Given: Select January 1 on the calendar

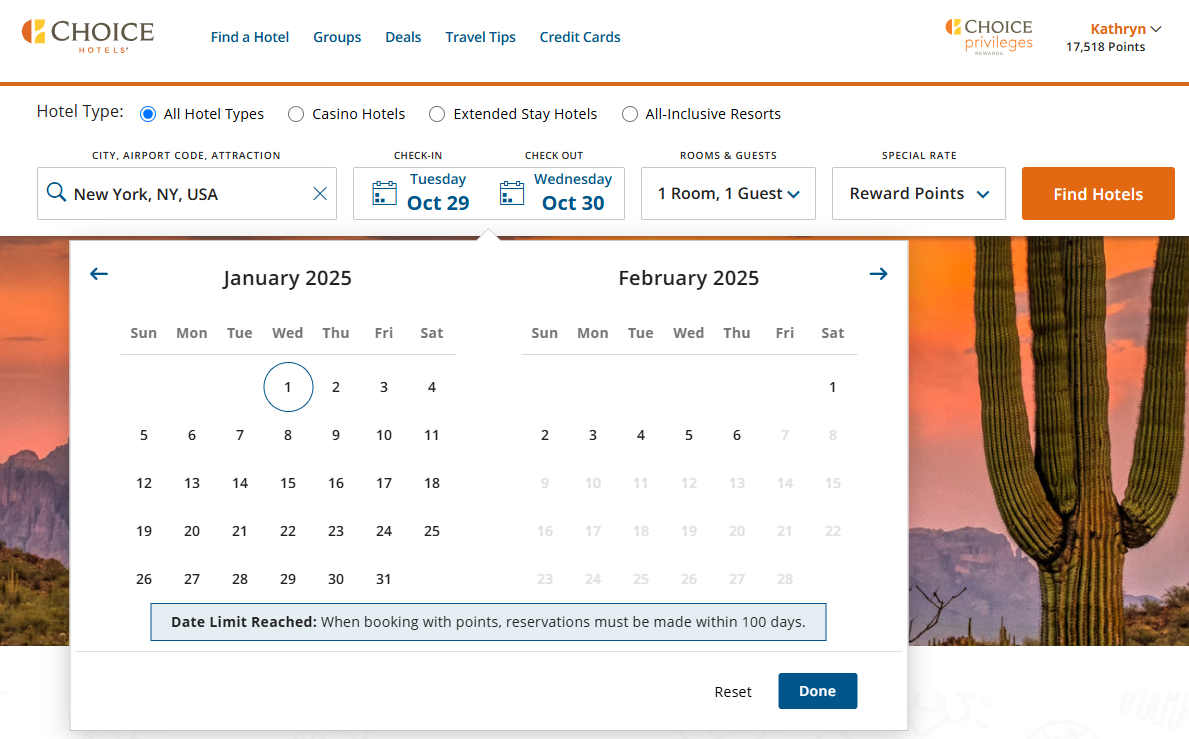Looking at the screenshot, I should [x=288, y=387].
